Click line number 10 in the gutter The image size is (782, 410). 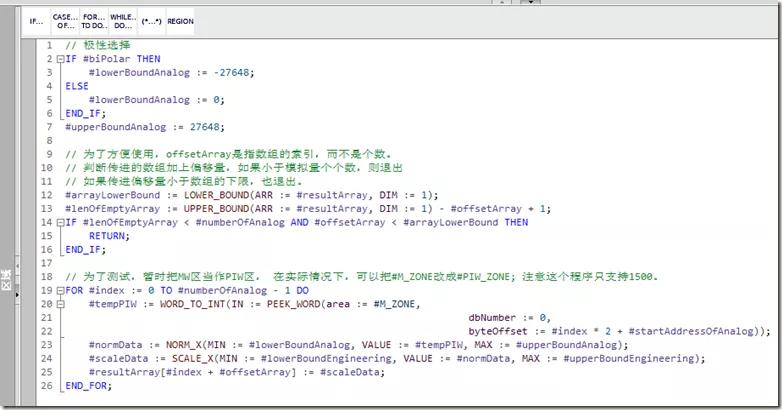coord(46,168)
